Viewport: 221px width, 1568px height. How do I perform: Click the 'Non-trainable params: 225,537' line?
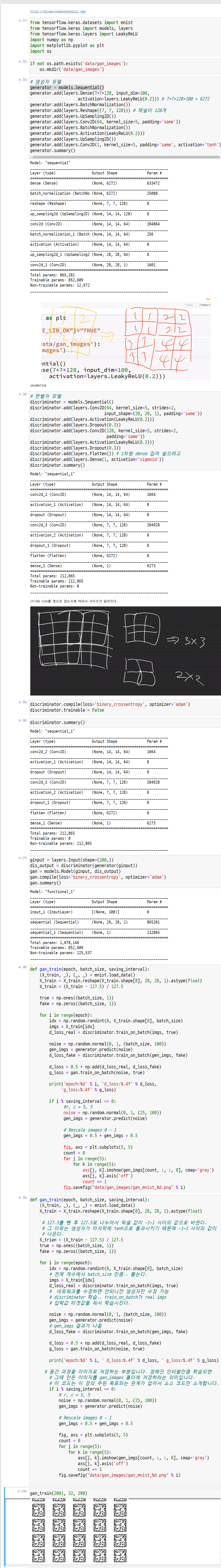61,953
